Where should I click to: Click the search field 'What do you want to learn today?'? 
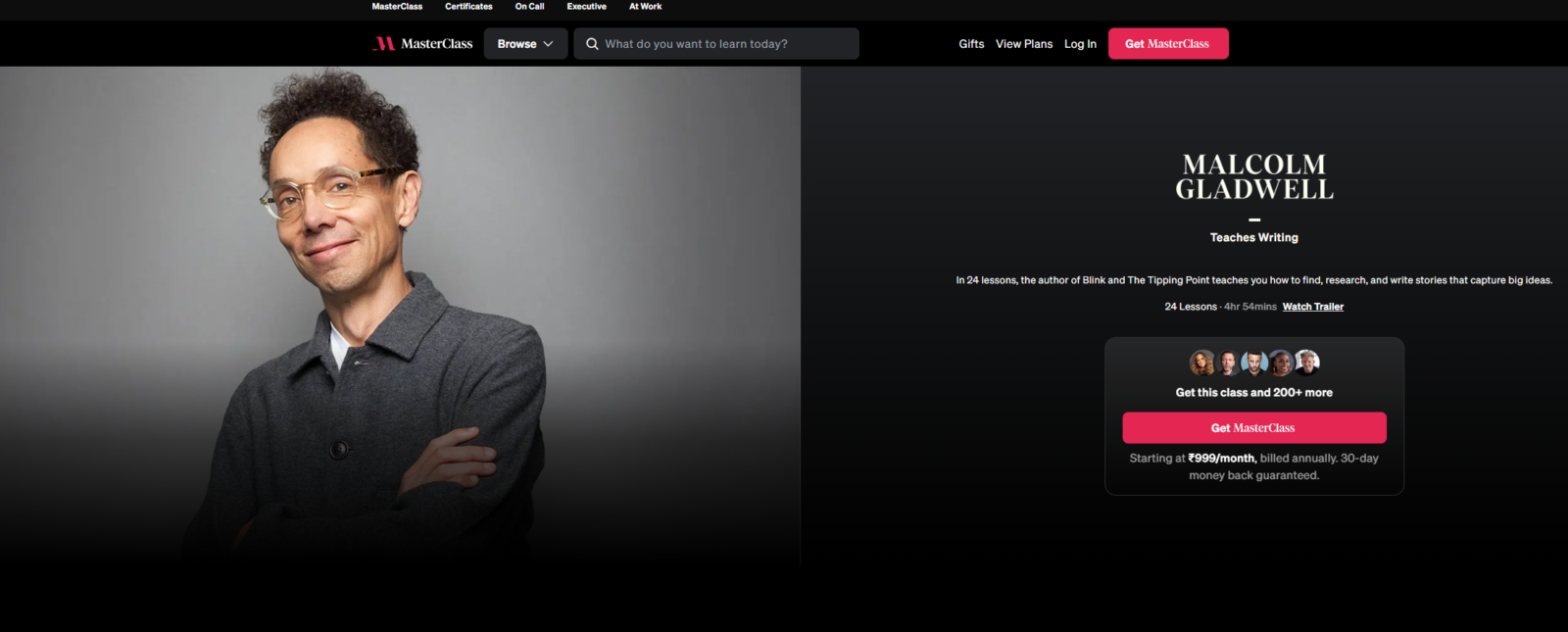(x=716, y=44)
